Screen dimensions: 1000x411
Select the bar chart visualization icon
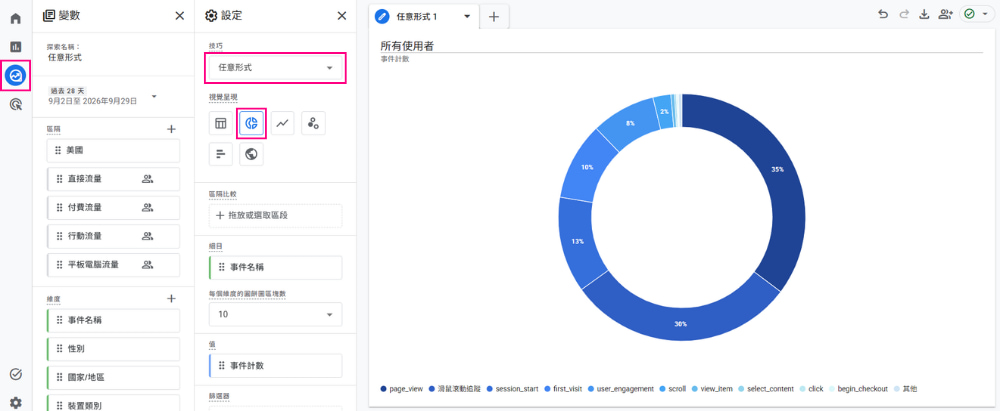[221, 154]
